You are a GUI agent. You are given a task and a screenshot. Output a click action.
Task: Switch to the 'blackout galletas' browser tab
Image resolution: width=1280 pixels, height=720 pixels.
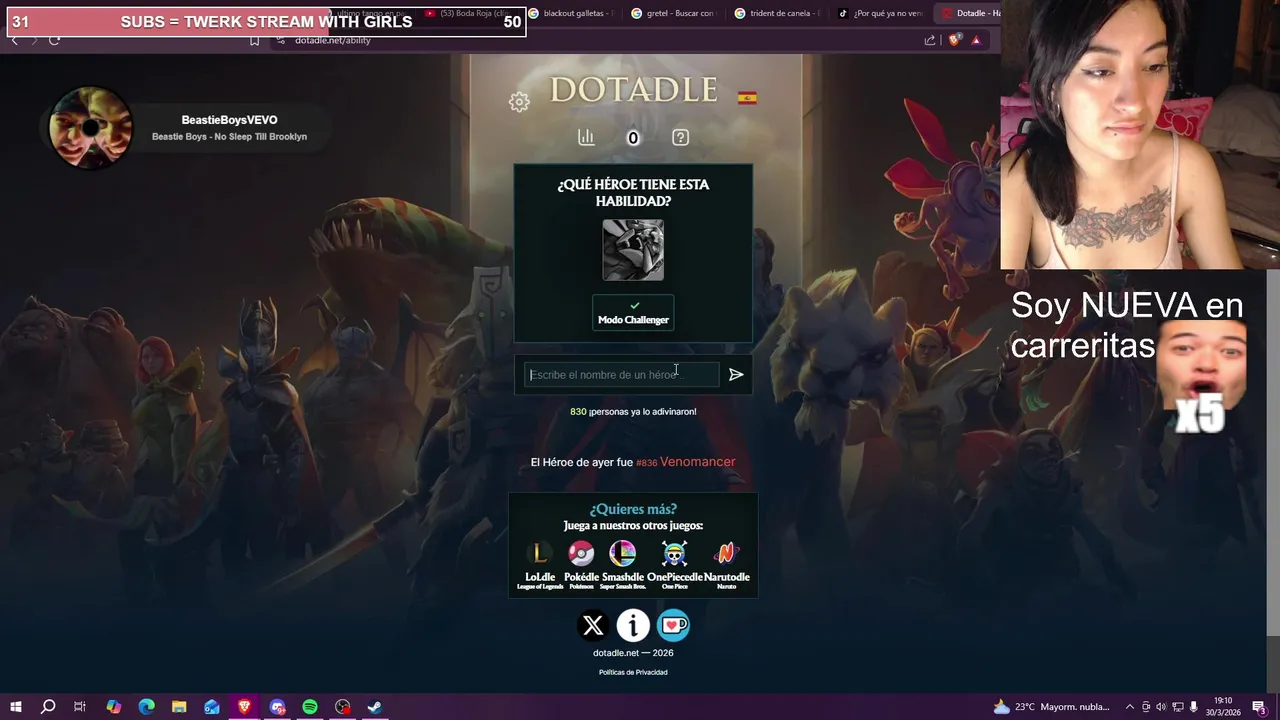pyautogui.click(x=572, y=13)
